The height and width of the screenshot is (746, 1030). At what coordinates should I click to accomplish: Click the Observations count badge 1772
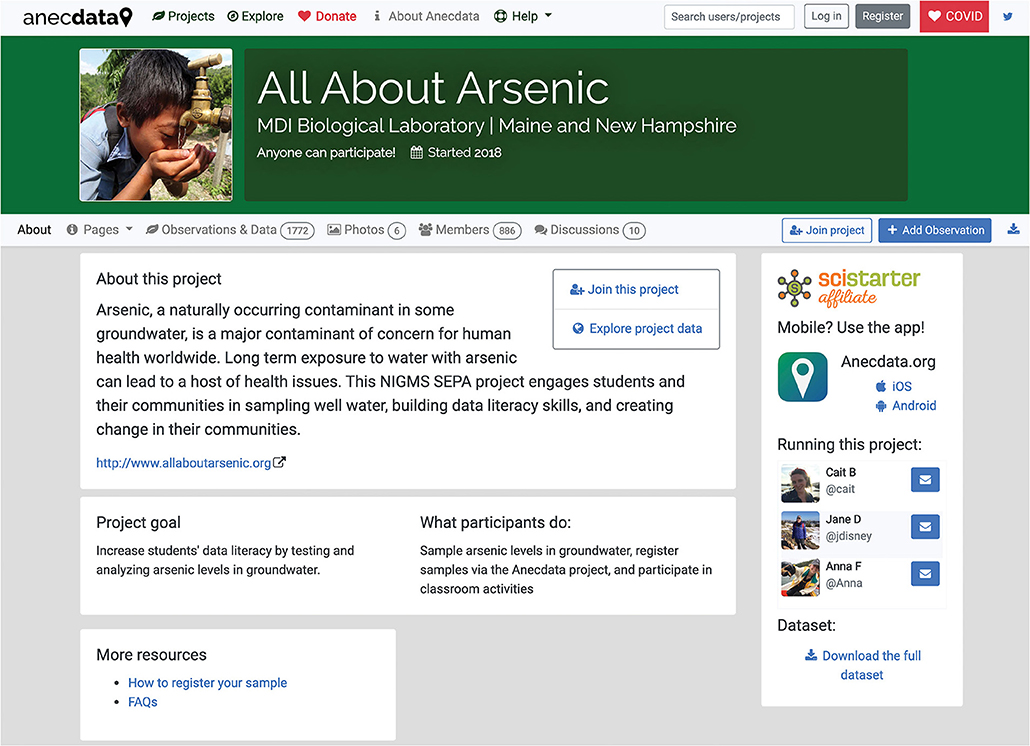click(x=298, y=230)
